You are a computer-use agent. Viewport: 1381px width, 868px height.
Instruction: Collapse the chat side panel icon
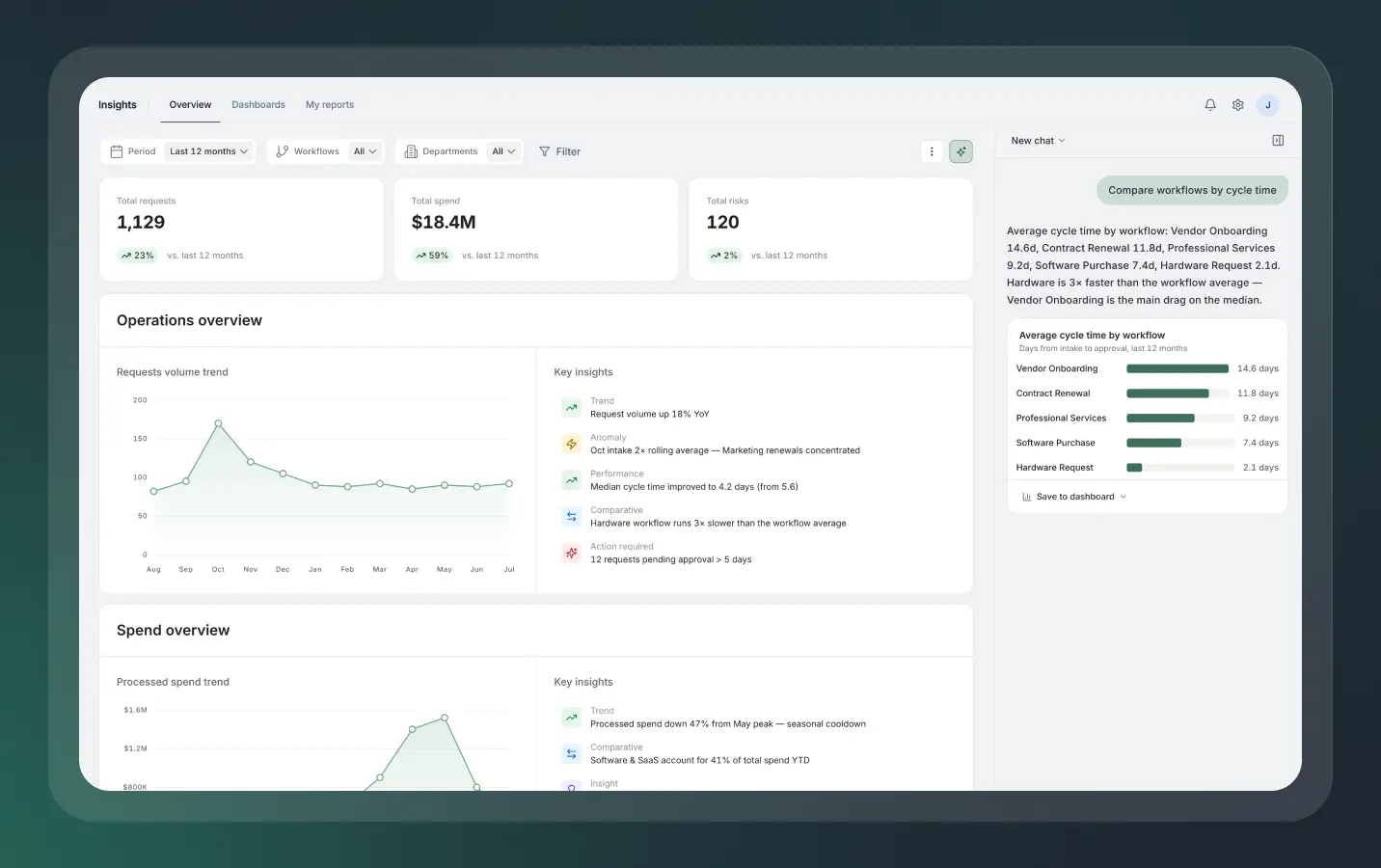pos(1278,141)
